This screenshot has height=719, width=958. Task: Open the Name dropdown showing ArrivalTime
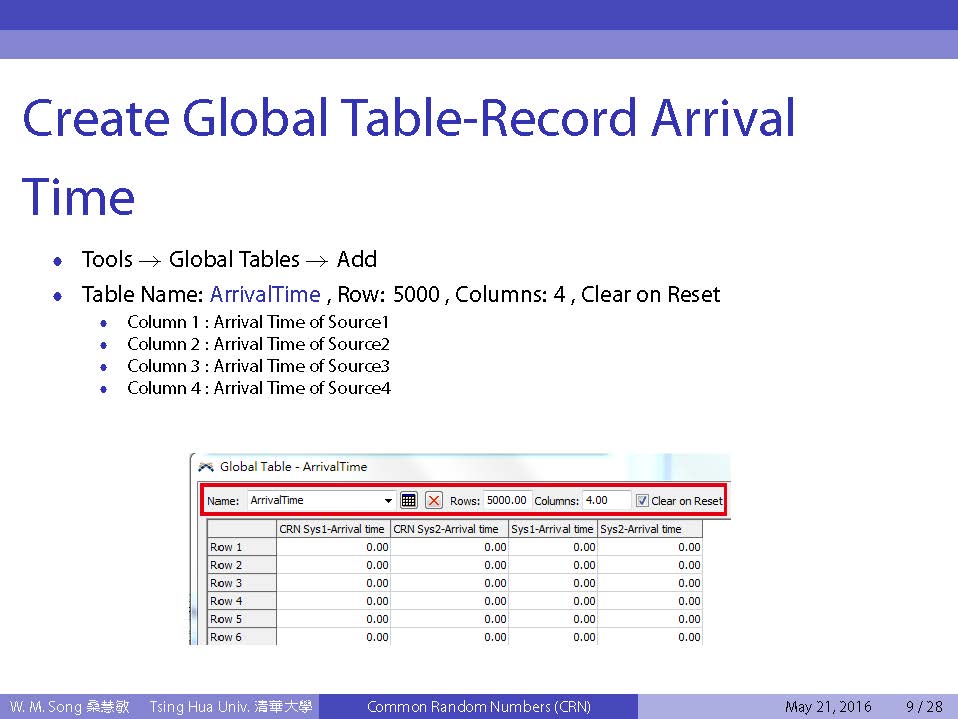[388, 500]
